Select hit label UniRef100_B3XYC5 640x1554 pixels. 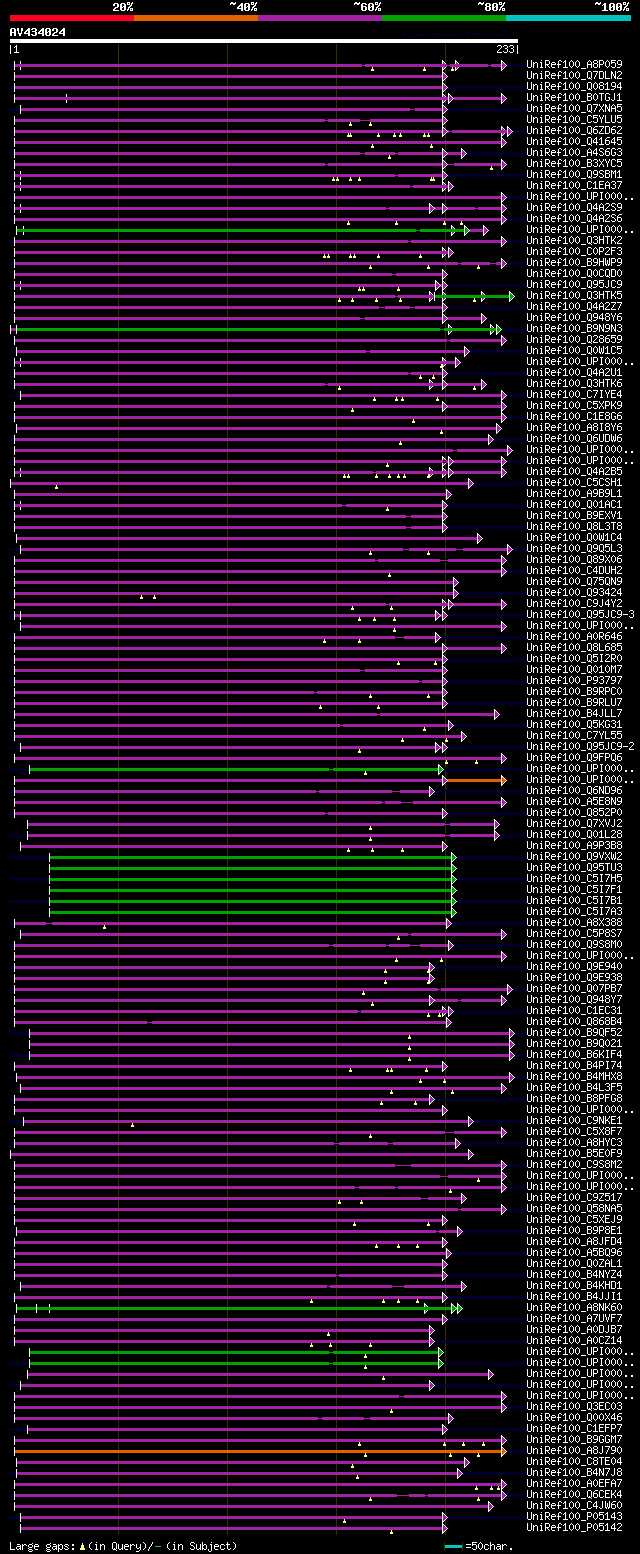[574, 163]
